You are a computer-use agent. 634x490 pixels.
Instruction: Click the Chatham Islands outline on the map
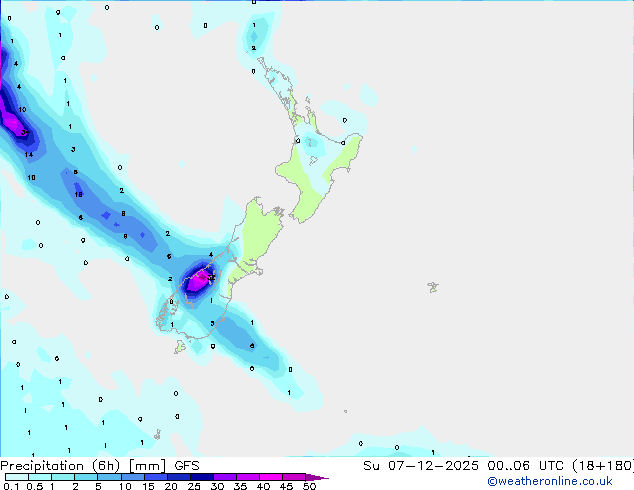[433, 287]
